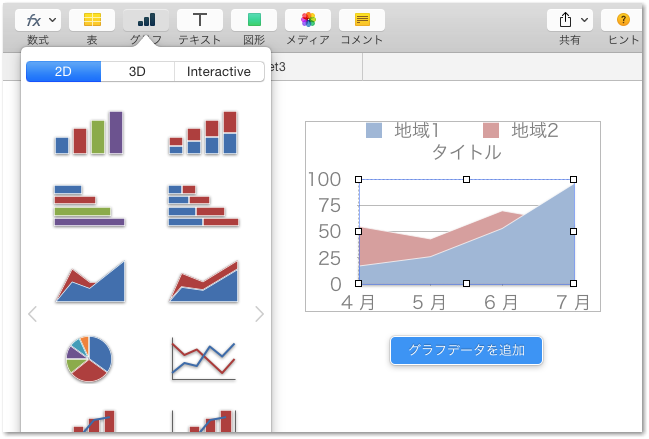Select the line chart thumbnail
Viewport: 649px width, 439px height.
203,359
